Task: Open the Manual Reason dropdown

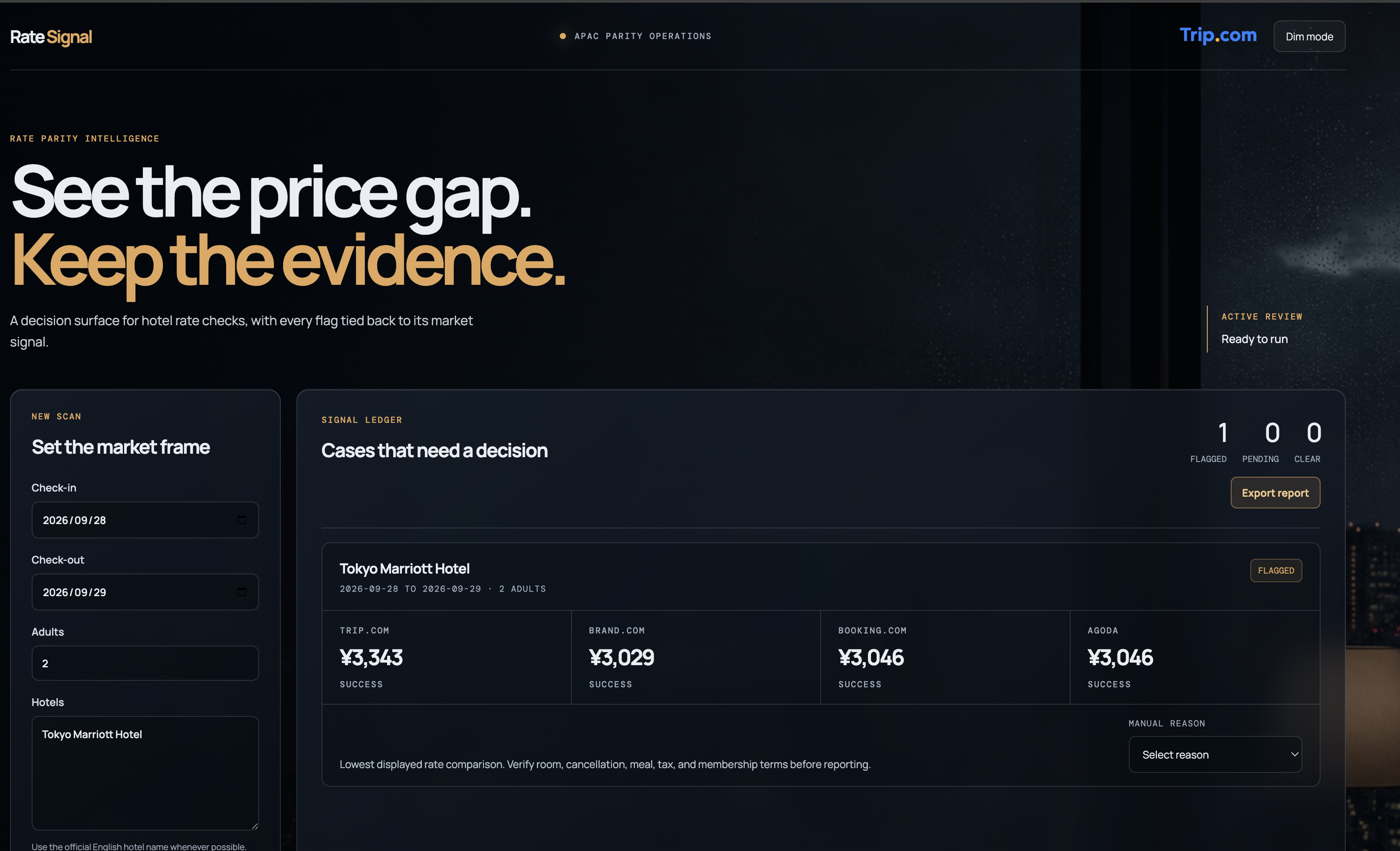Action: point(1215,754)
